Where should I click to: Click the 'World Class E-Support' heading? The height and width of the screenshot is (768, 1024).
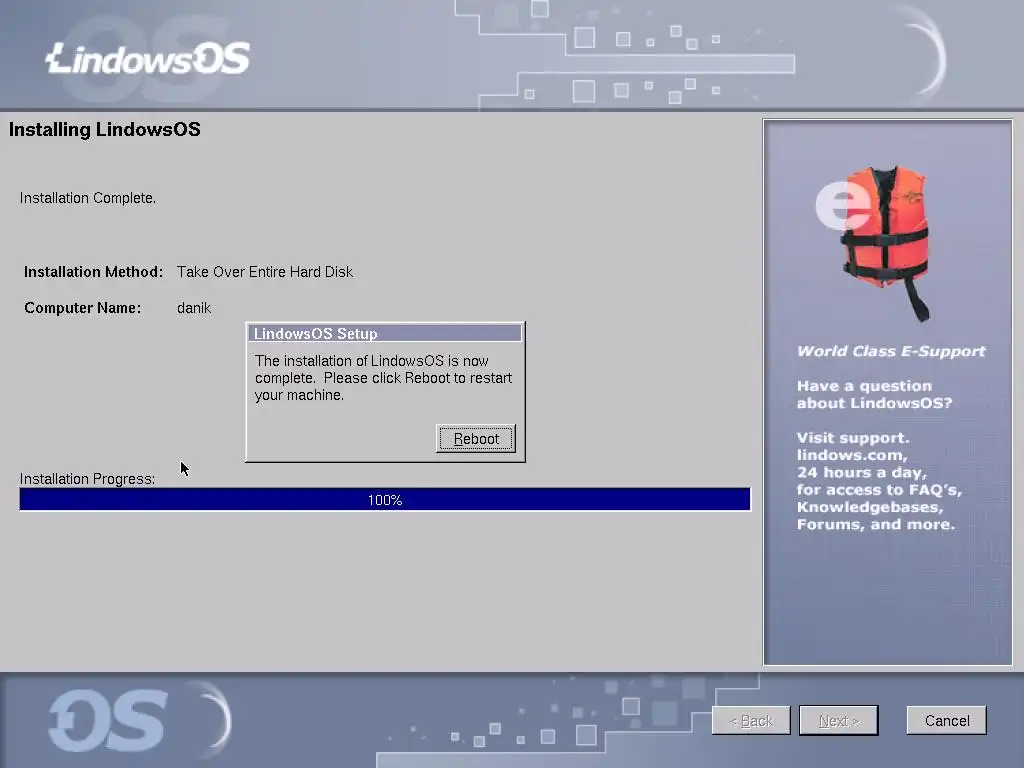click(891, 351)
